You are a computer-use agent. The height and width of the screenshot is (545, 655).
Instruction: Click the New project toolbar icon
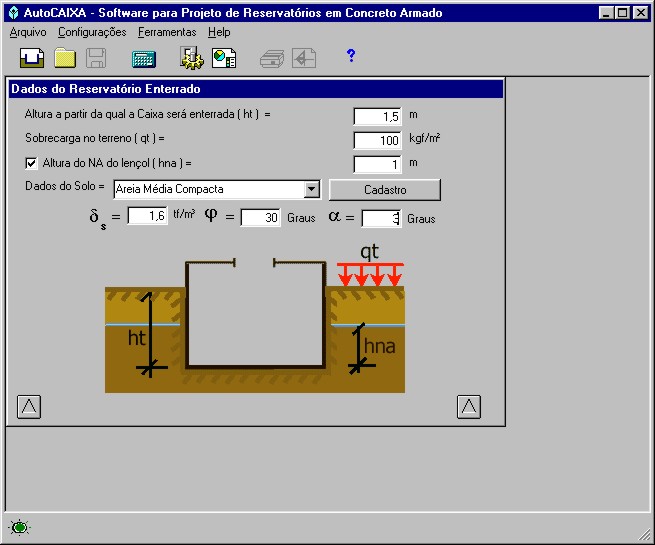(32, 58)
